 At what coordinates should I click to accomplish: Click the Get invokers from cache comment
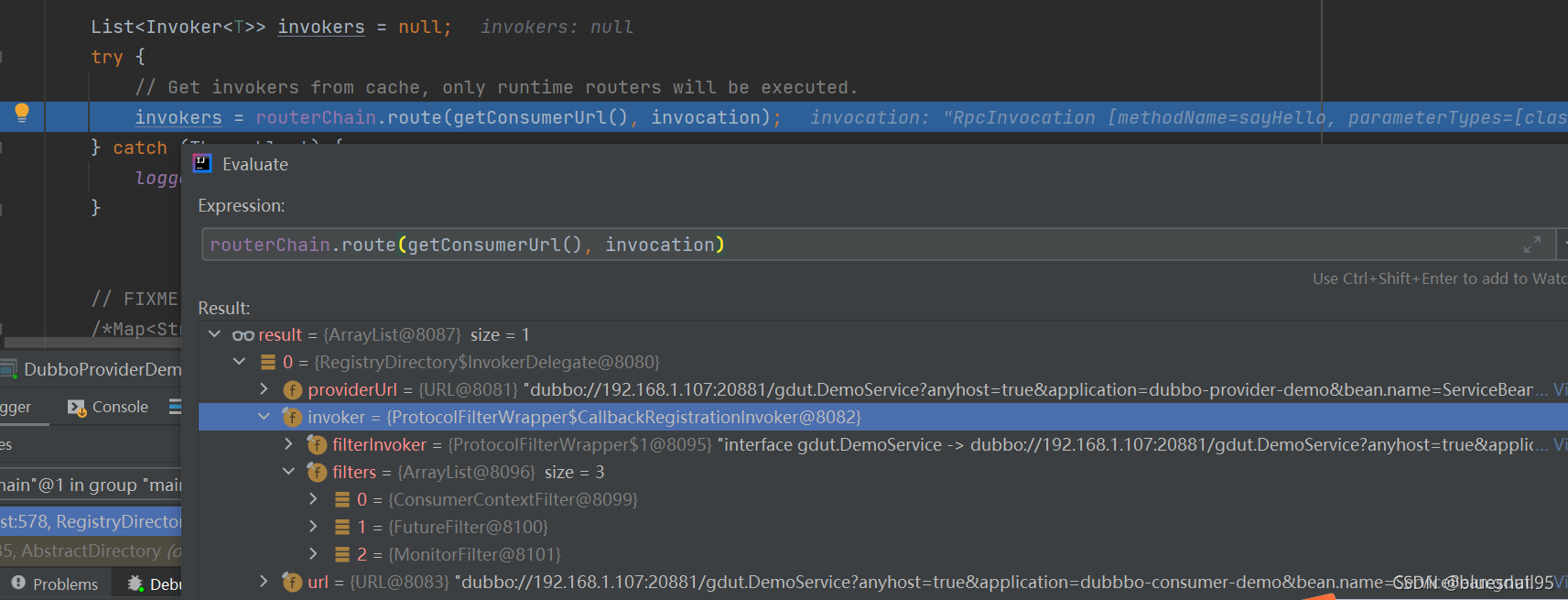pyautogui.click(x=496, y=87)
